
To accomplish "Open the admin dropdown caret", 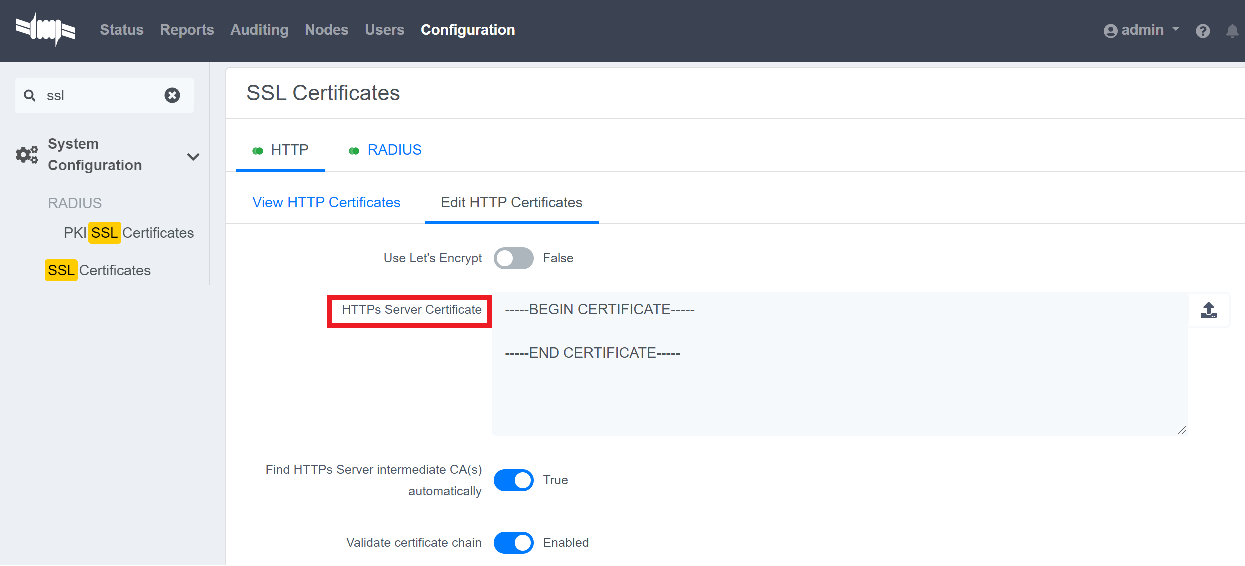I will (x=1175, y=30).
